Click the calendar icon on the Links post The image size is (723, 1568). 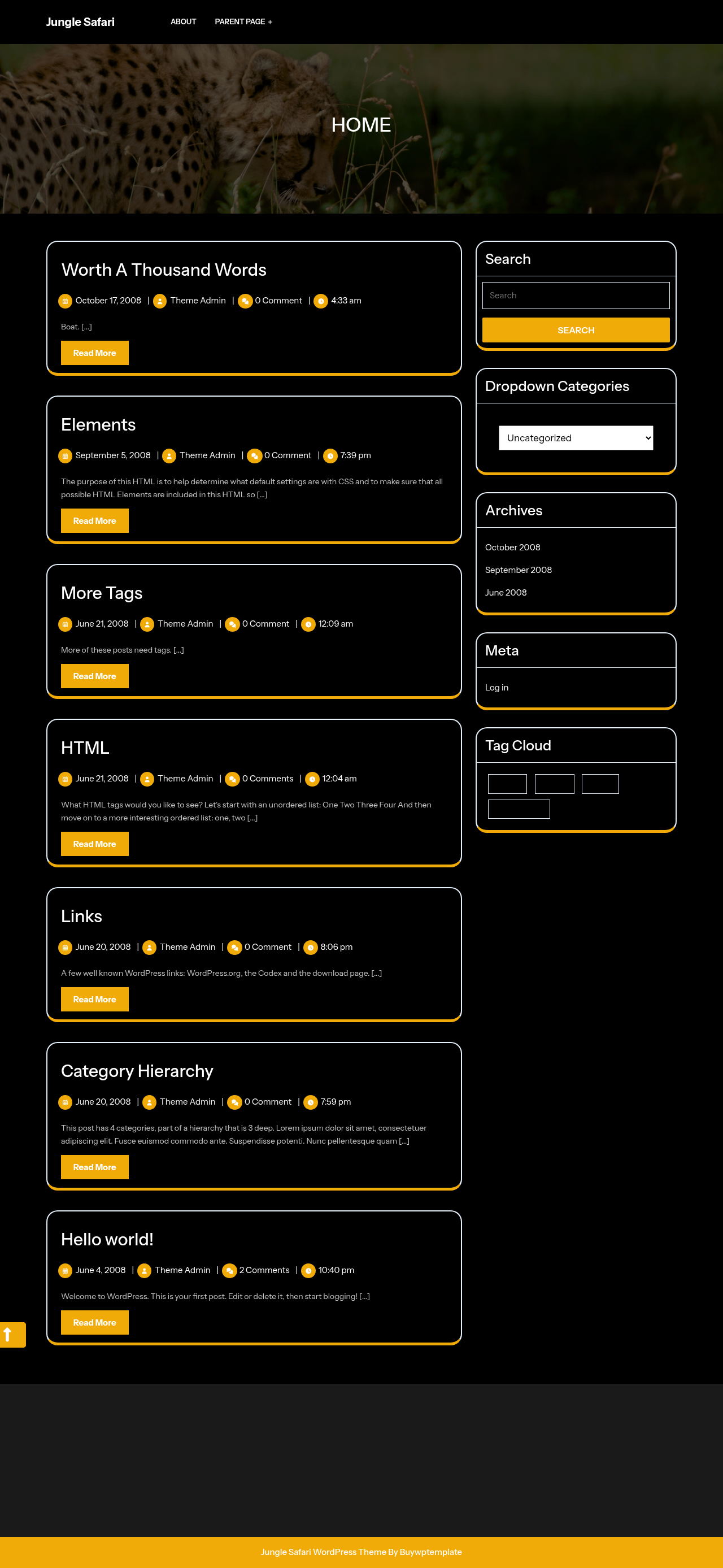click(65, 948)
